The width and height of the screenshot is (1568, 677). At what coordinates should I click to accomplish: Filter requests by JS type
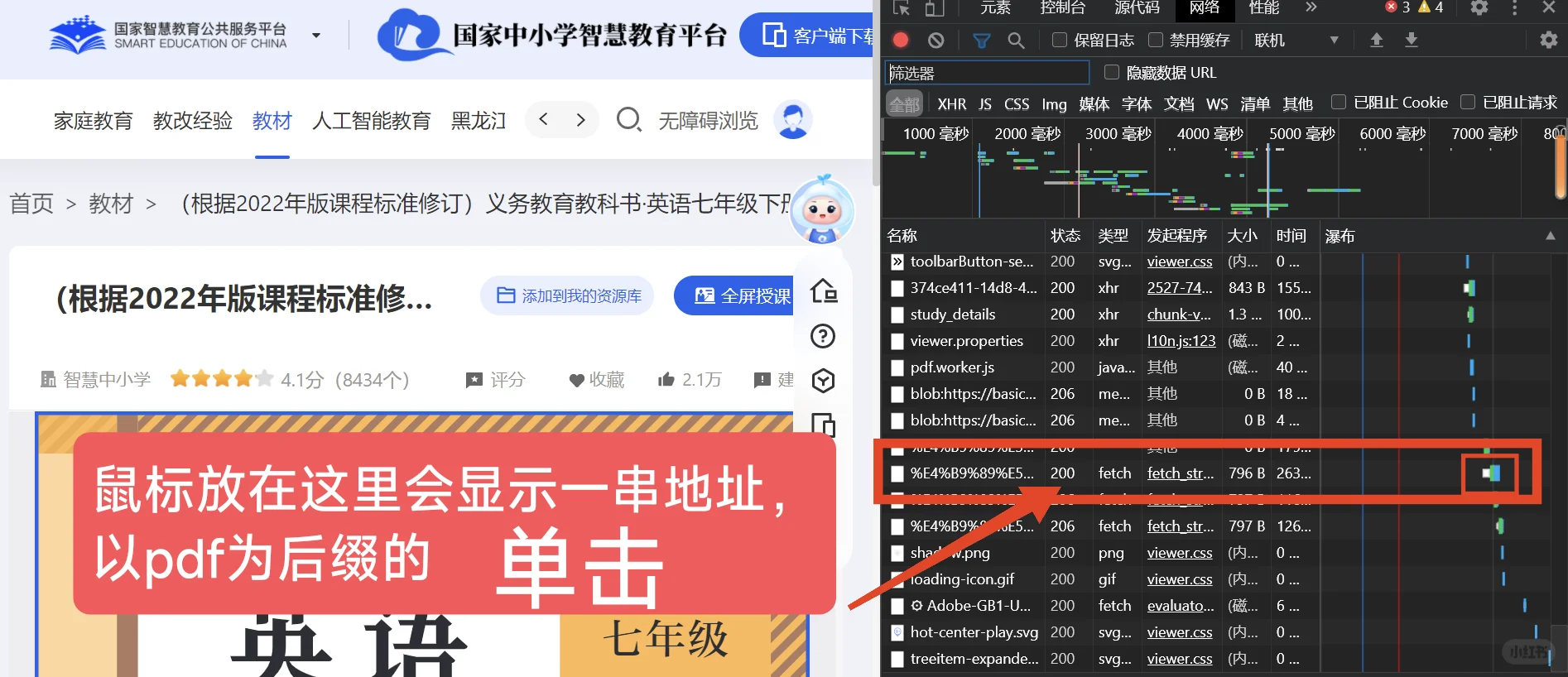point(984,103)
